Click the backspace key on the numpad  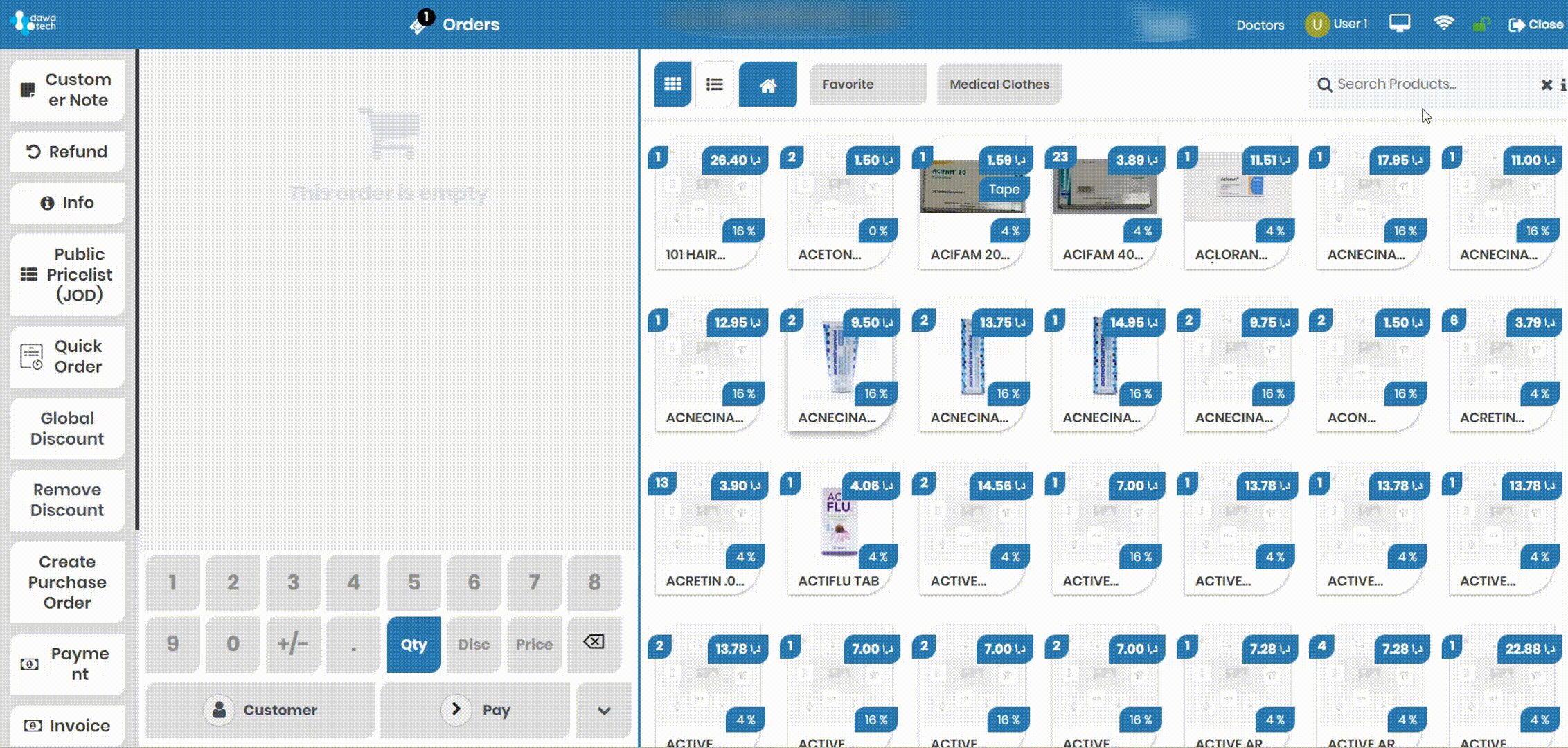point(594,643)
